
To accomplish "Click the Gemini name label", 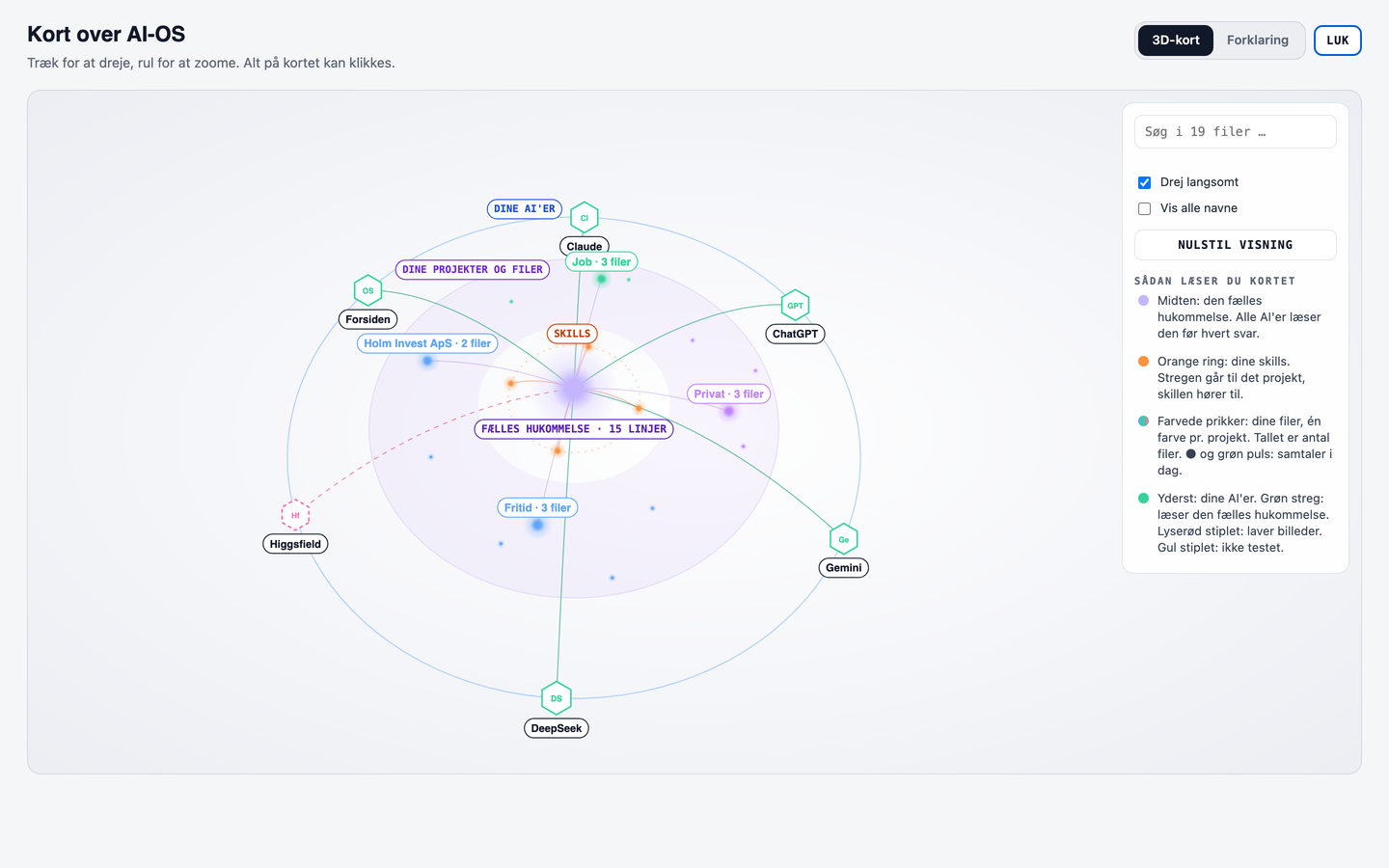I will pyautogui.click(x=844, y=568).
